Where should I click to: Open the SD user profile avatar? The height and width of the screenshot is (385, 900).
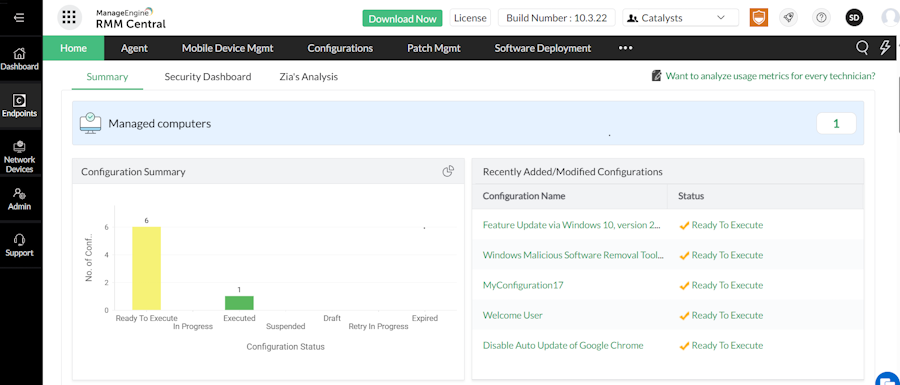[x=855, y=18]
